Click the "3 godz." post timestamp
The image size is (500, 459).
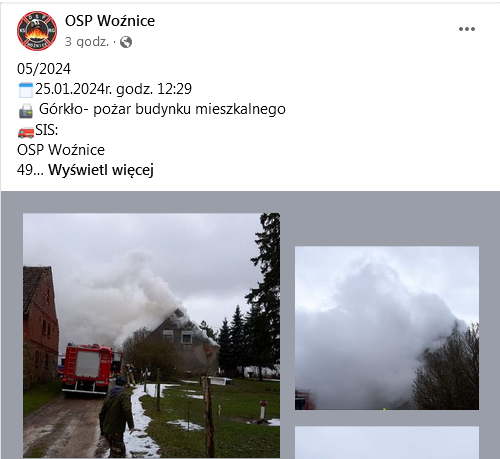87,42
